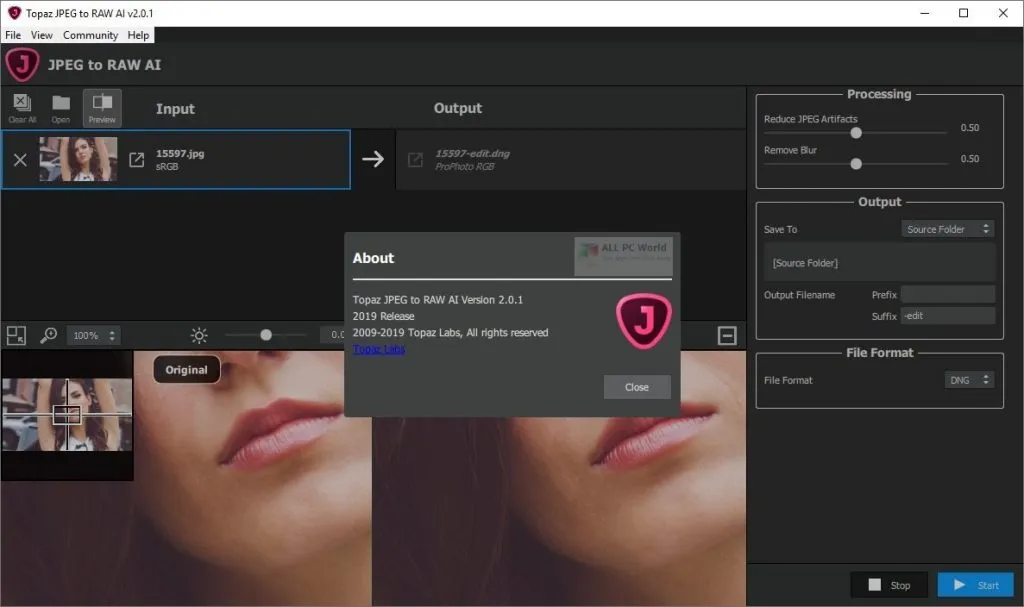
Task: Adjust the Reduce JPEG Artifacts slider
Action: (x=856, y=133)
